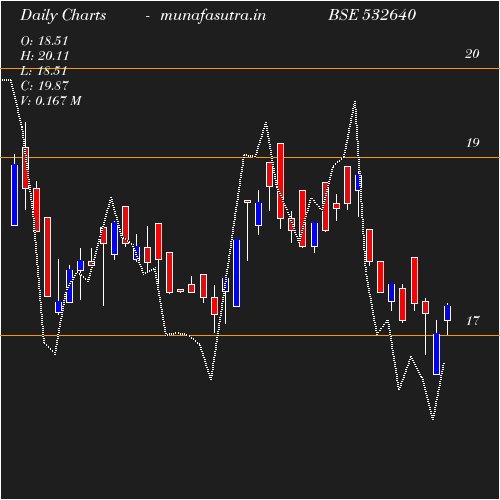Viewport: 500px width, 500px height.
Task: Click the close price 'C: 19.87'
Action: tap(45, 86)
